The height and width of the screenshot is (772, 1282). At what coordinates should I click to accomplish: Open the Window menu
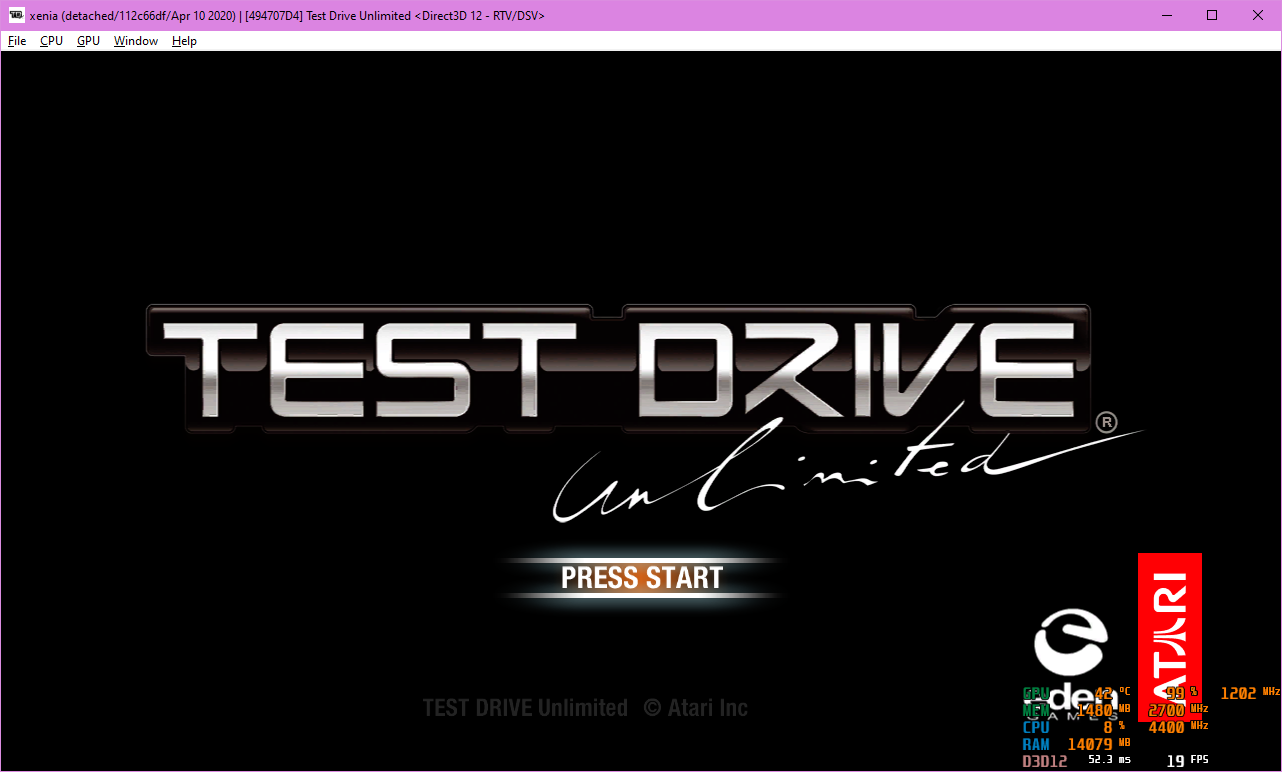coord(136,41)
